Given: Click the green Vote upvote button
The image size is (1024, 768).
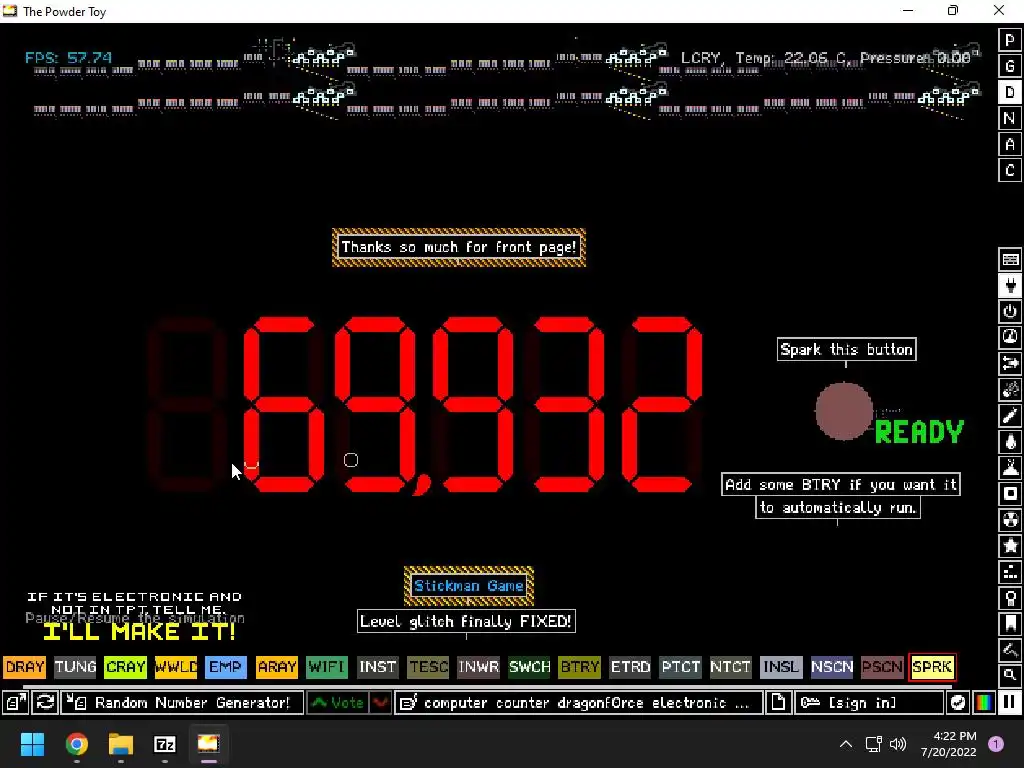Looking at the screenshot, I should click(338, 703).
